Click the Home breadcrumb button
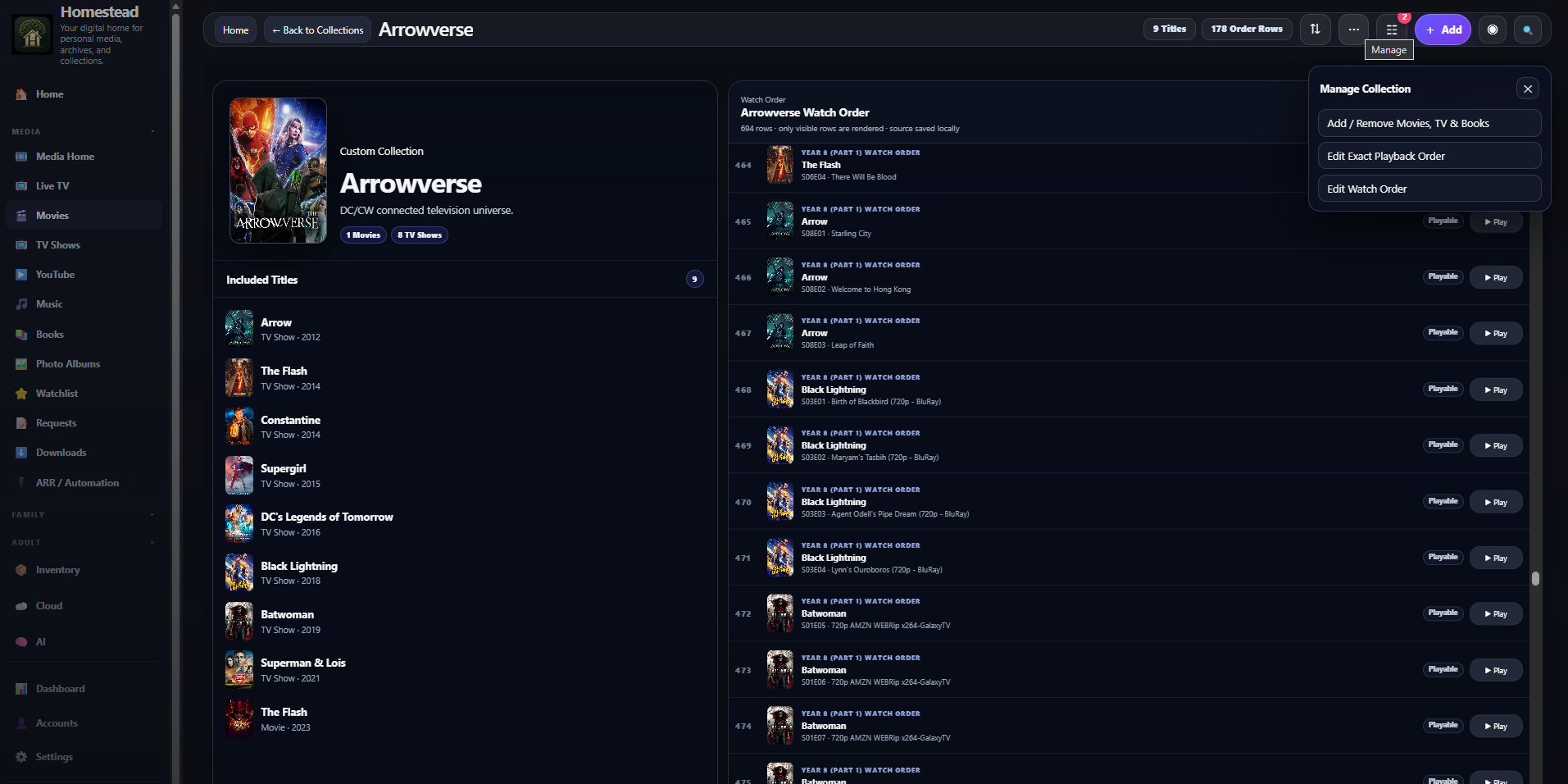 tap(236, 30)
